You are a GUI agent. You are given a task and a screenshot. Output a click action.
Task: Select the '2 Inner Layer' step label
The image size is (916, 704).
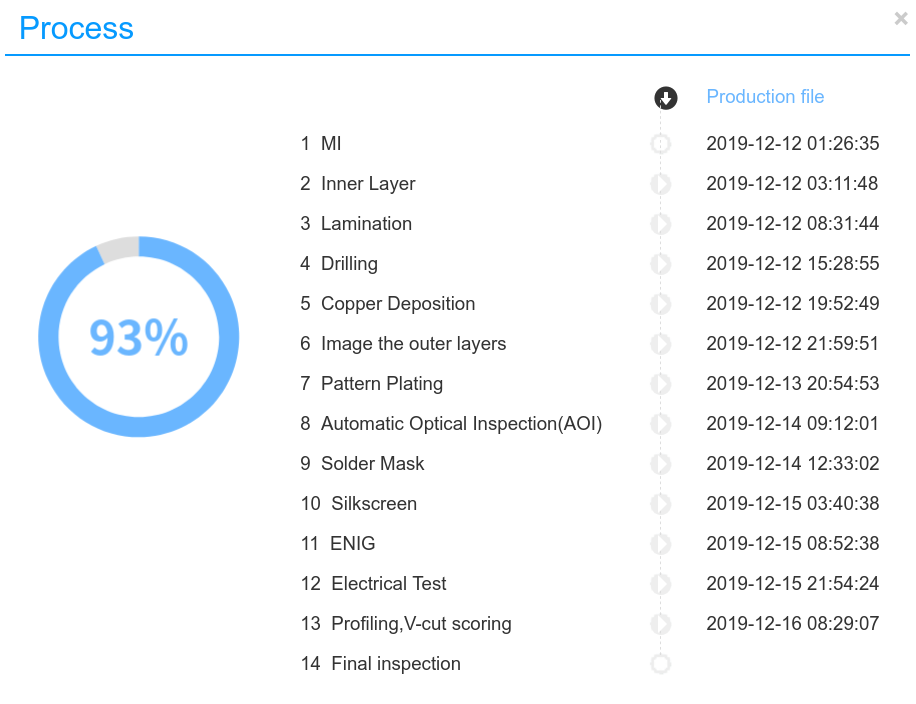[358, 183]
